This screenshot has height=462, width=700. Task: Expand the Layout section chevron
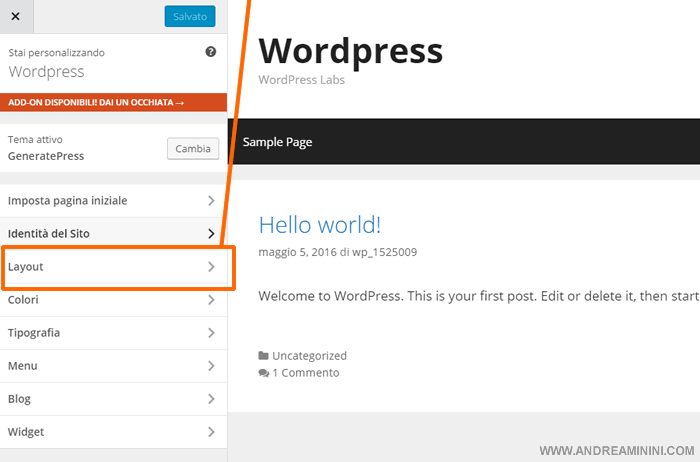click(211, 267)
